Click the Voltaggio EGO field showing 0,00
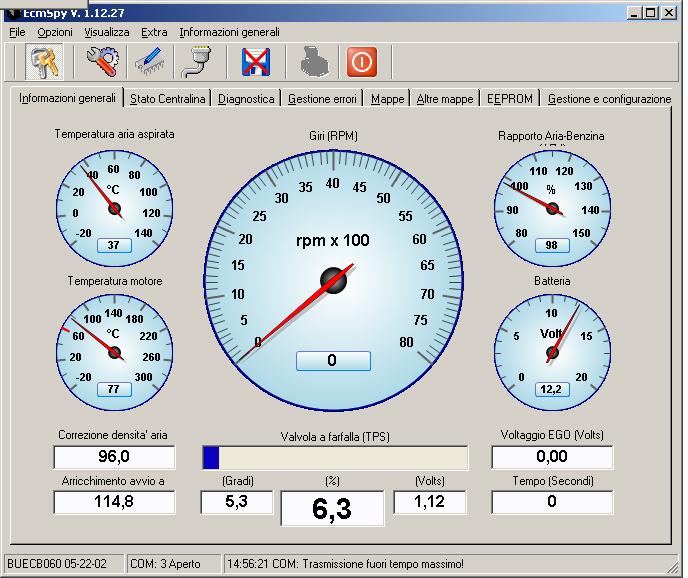Screen dimensions: 688x578 [x=552, y=457]
